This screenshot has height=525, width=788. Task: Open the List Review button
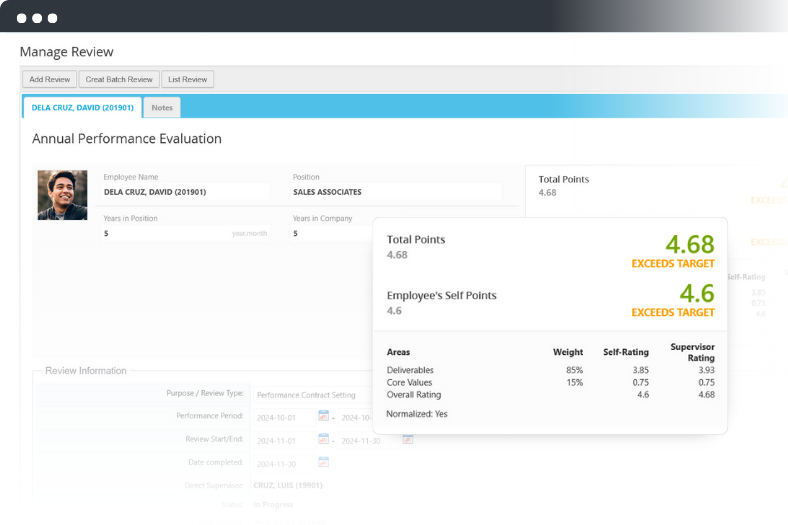187,79
